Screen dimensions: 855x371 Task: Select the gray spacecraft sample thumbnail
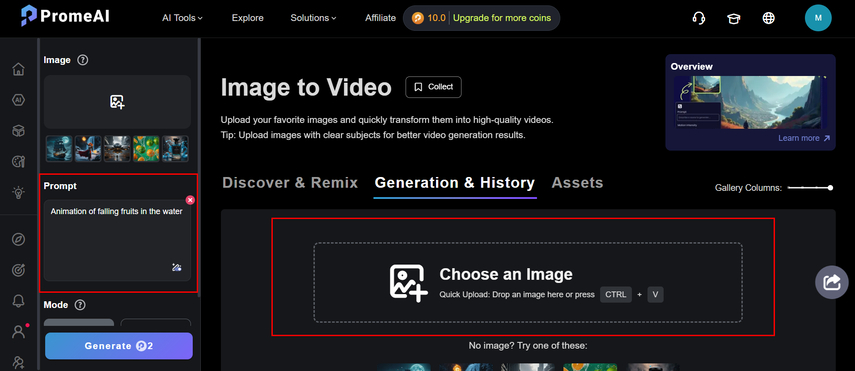click(x=117, y=149)
